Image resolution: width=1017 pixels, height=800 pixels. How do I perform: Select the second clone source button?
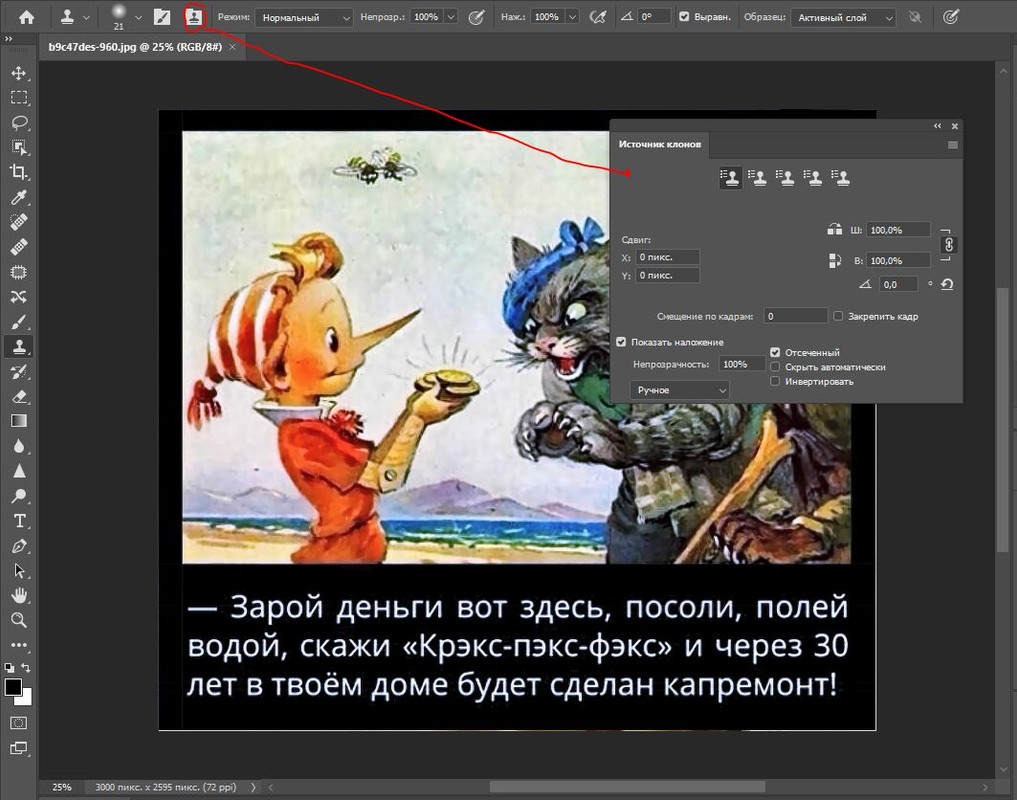tap(758, 177)
